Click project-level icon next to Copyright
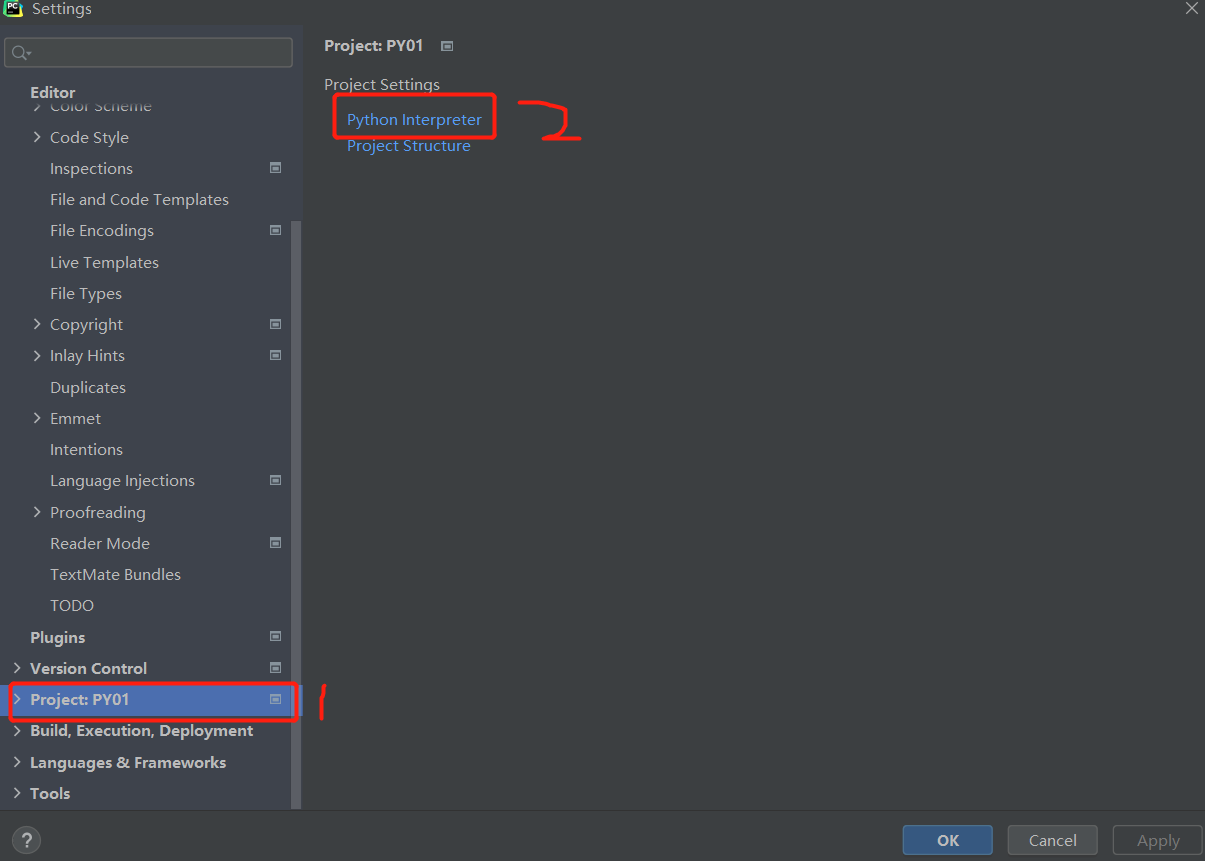1205x861 pixels. pyautogui.click(x=276, y=324)
